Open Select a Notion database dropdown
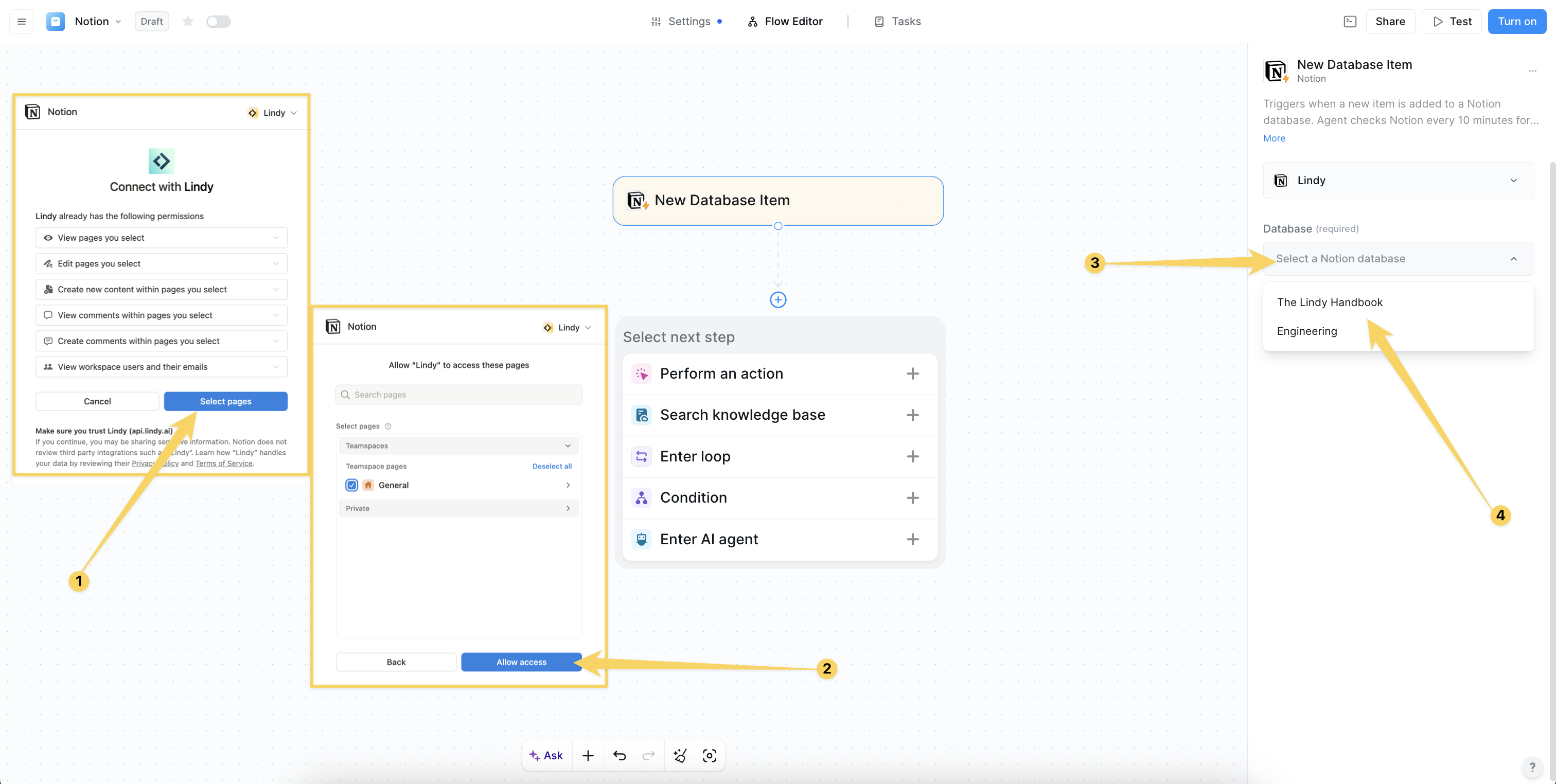The height and width of the screenshot is (784, 1556). (1398, 259)
